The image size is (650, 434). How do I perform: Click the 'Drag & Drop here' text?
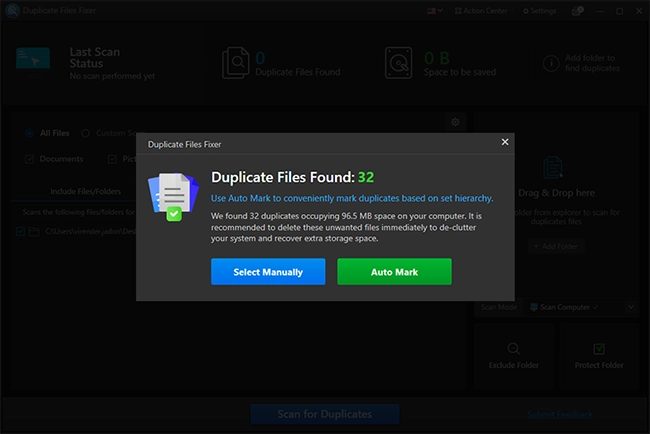pos(556,193)
